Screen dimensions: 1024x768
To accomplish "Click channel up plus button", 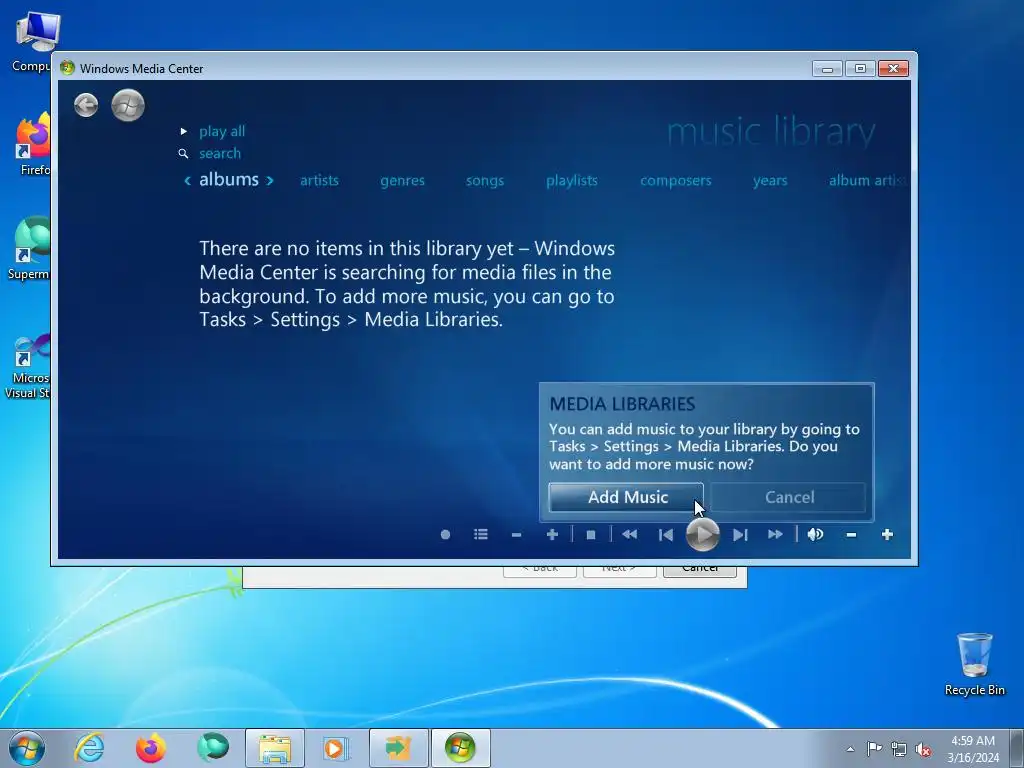I will pyautogui.click(x=552, y=535).
